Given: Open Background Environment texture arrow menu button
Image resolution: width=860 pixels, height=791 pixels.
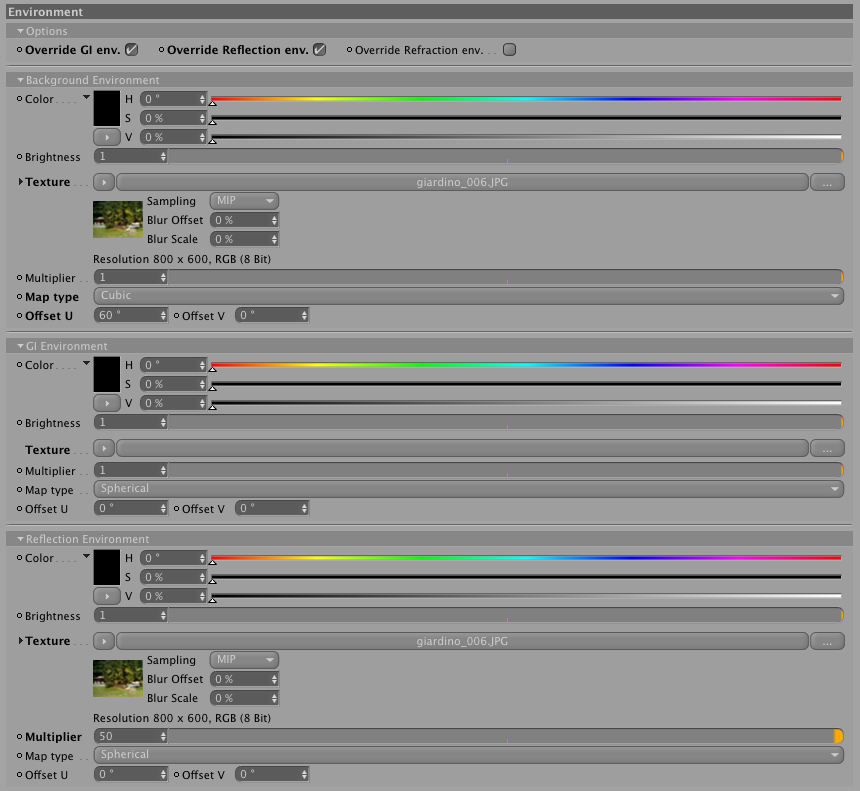Looking at the screenshot, I should (x=104, y=182).
